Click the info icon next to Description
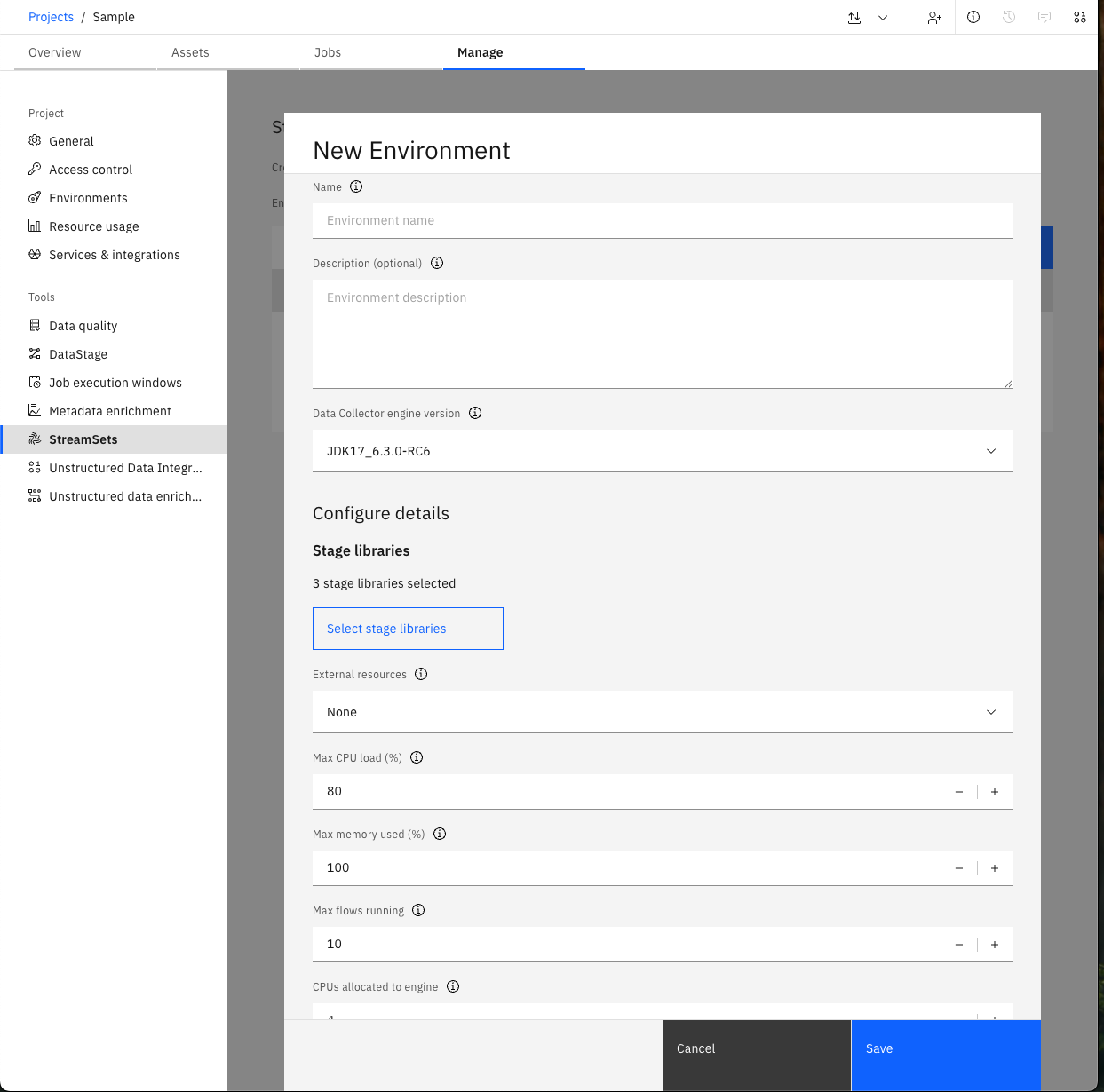Image resolution: width=1104 pixels, height=1092 pixels. point(437,263)
